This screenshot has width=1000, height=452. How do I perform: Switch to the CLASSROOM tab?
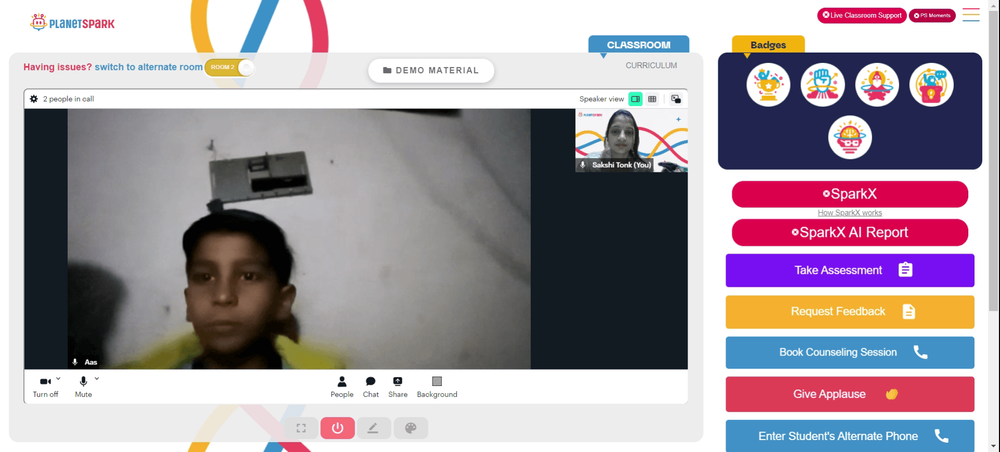[638, 45]
